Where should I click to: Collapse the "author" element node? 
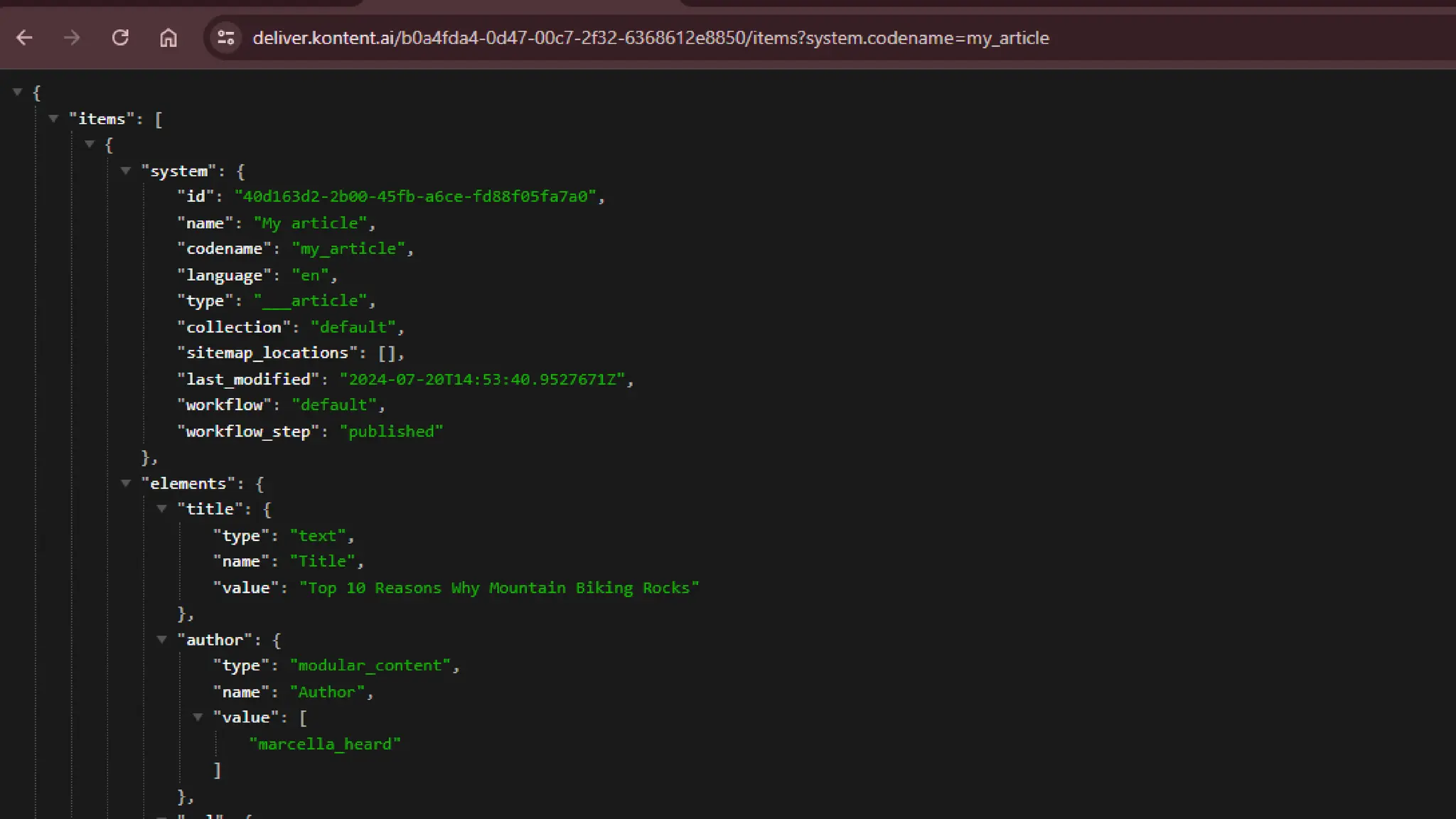pyautogui.click(x=162, y=640)
